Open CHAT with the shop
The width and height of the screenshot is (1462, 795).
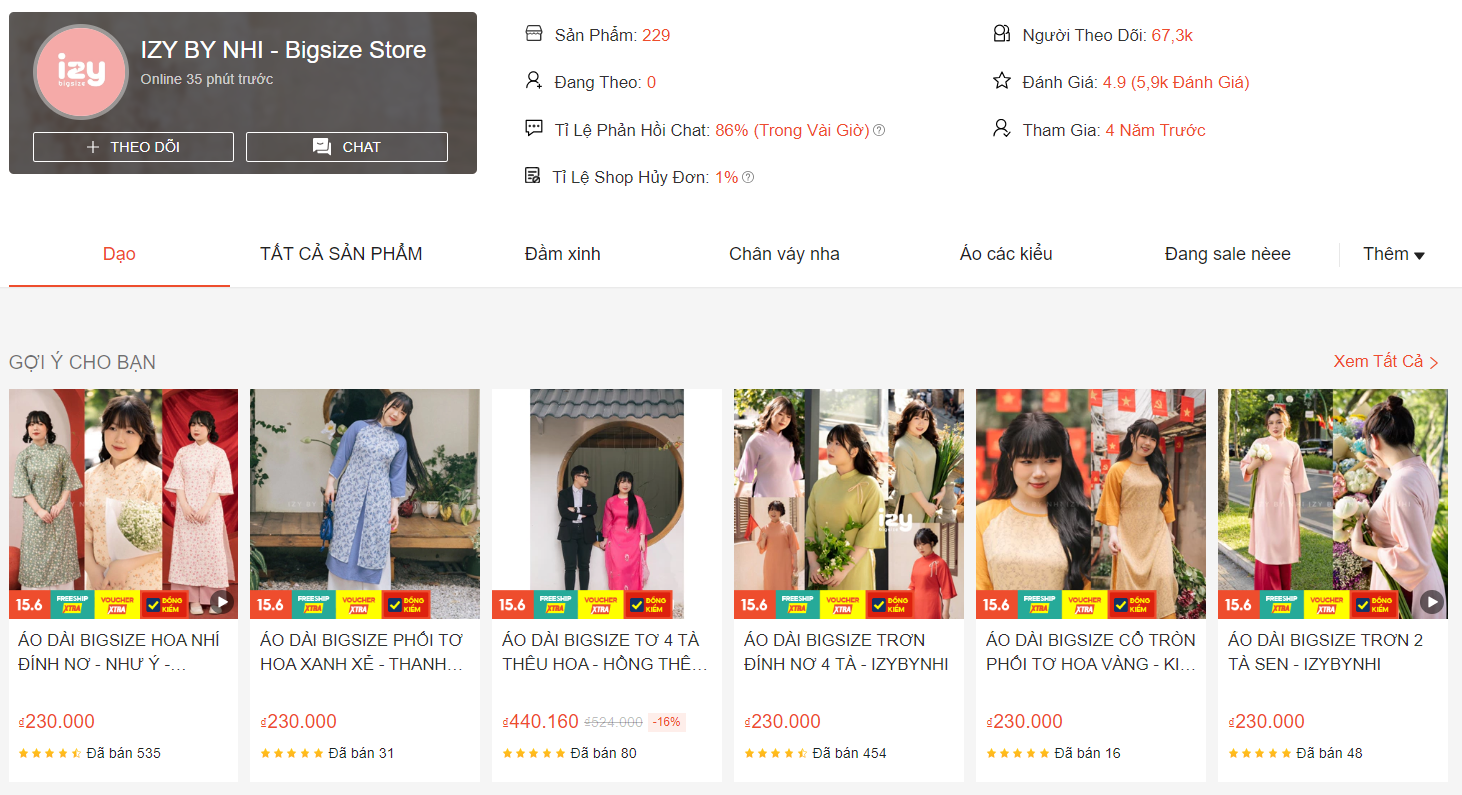pos(347,147)
